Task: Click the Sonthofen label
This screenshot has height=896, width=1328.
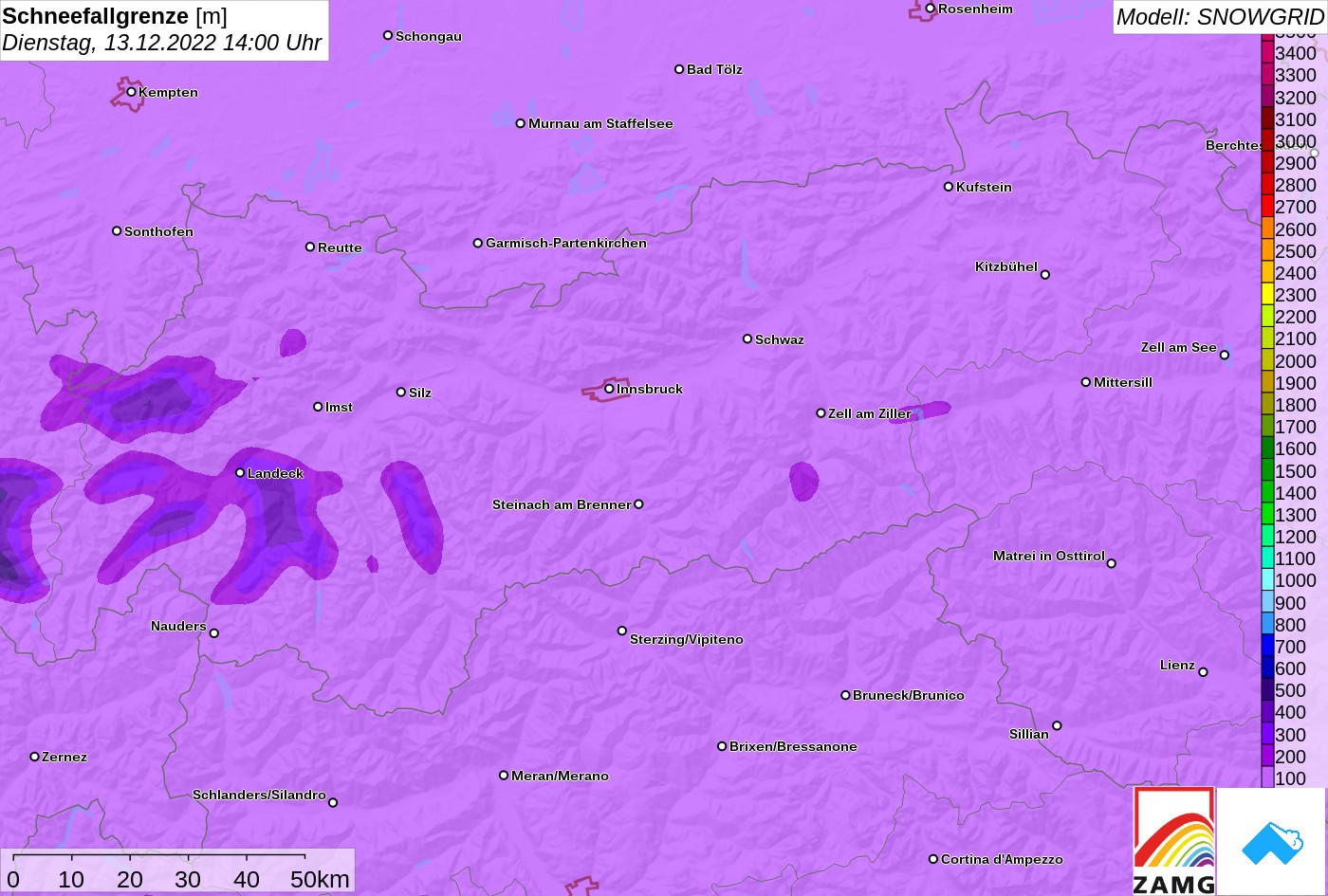Action: click(158, 232)
